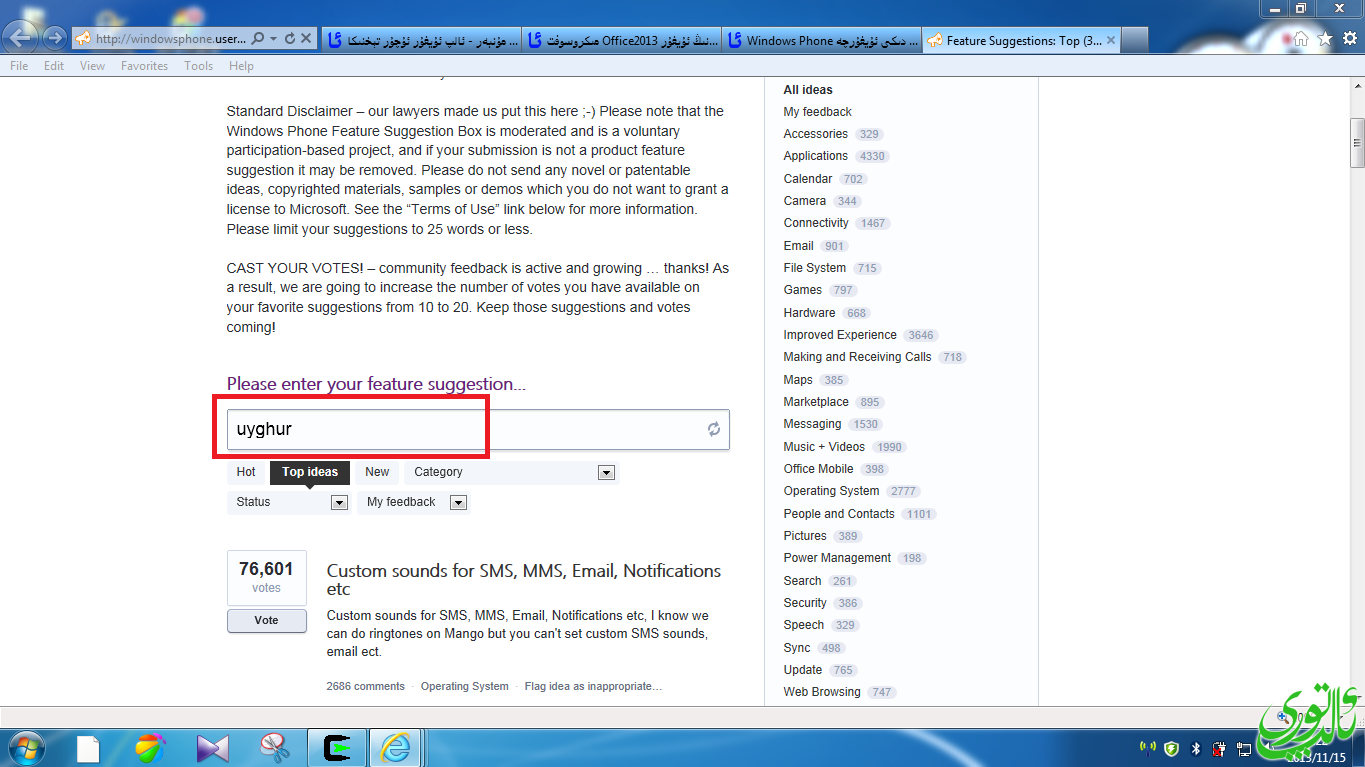Open the Favorites star icon
1365x767 pixels.
[1325, 39]
